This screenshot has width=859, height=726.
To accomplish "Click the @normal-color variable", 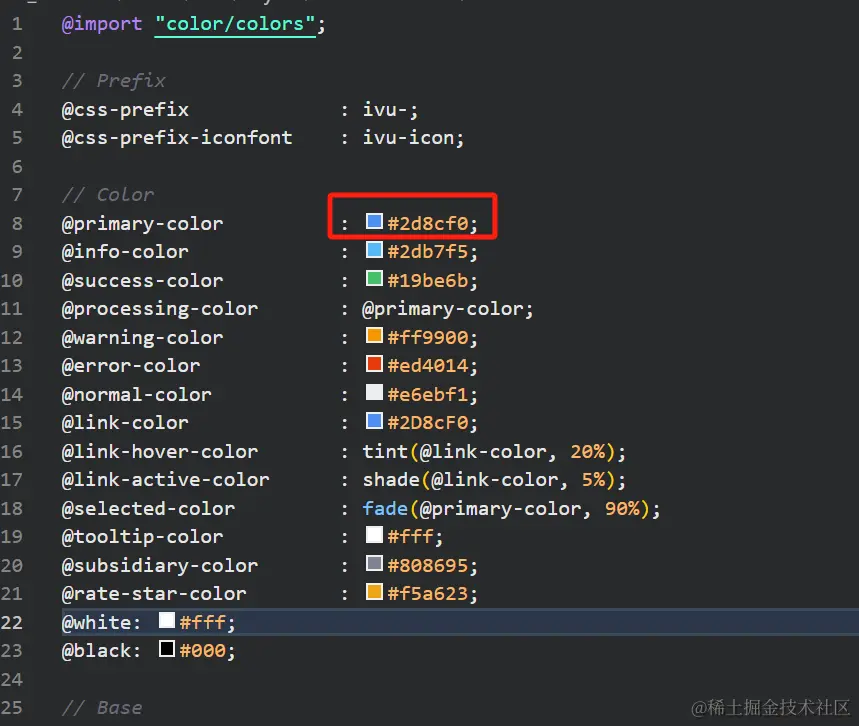I will tap(136, 395).
